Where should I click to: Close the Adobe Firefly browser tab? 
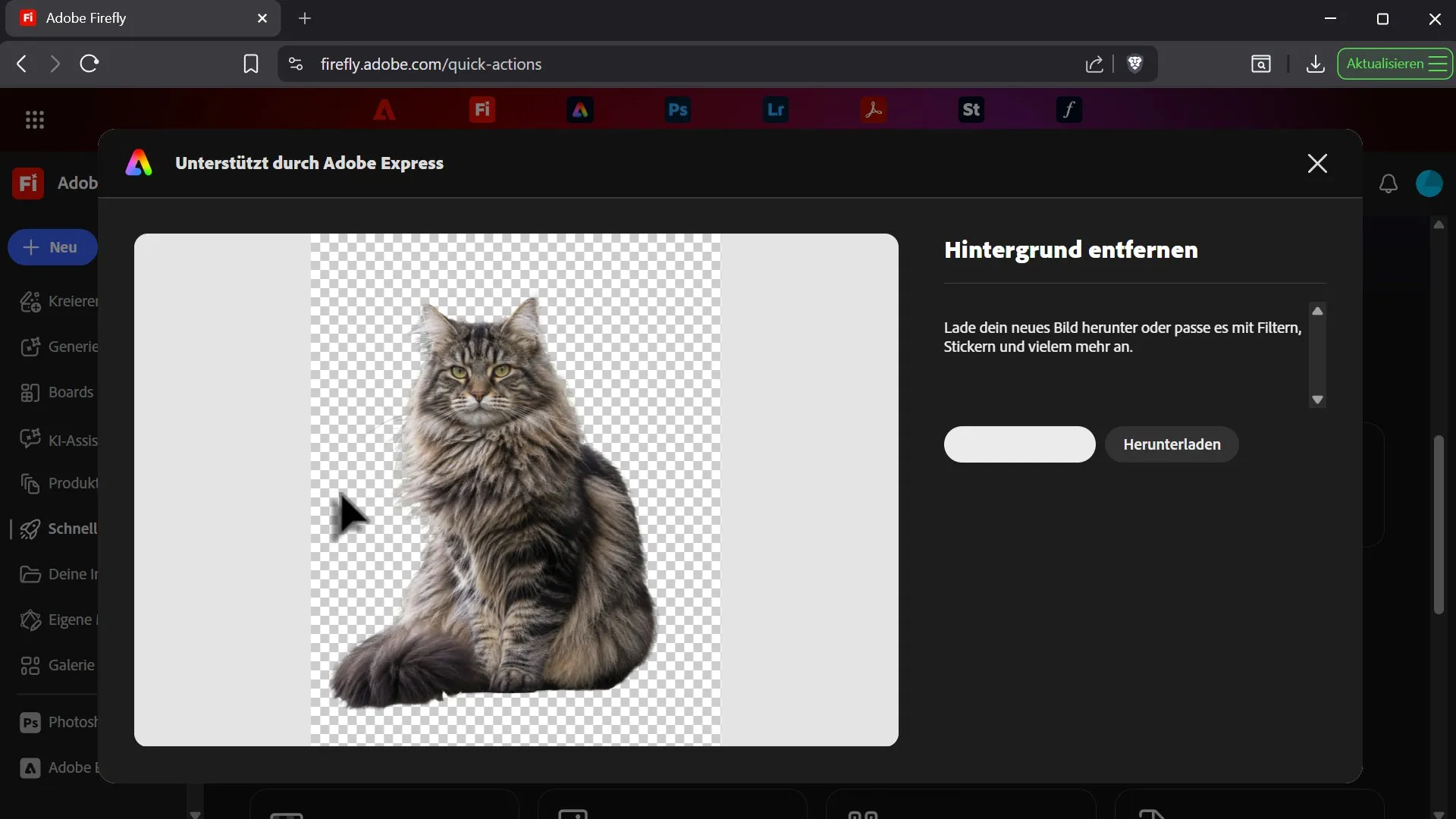(x=262, y=18)
